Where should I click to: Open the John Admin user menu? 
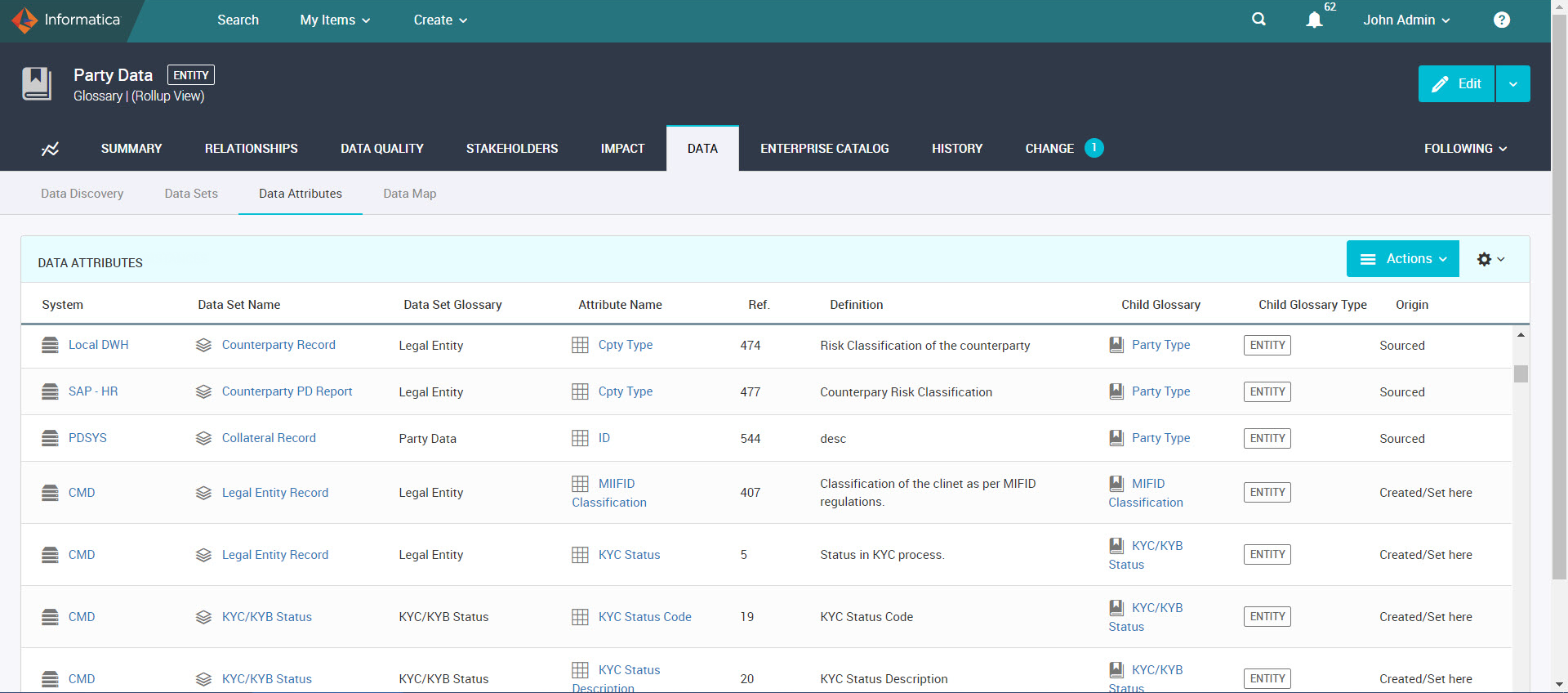[x=1406, y=20]
